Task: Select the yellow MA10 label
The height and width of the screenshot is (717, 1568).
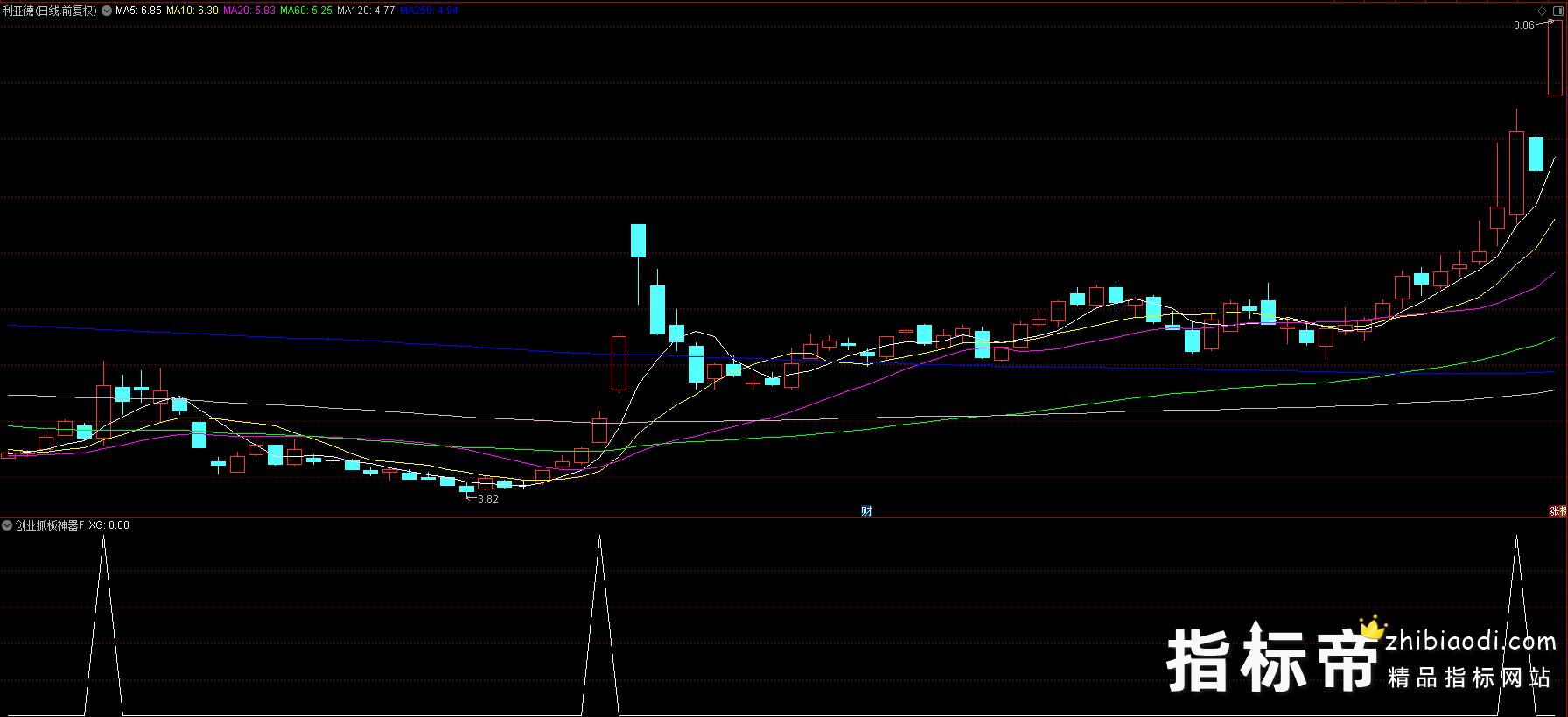Action: coord(192,11)
